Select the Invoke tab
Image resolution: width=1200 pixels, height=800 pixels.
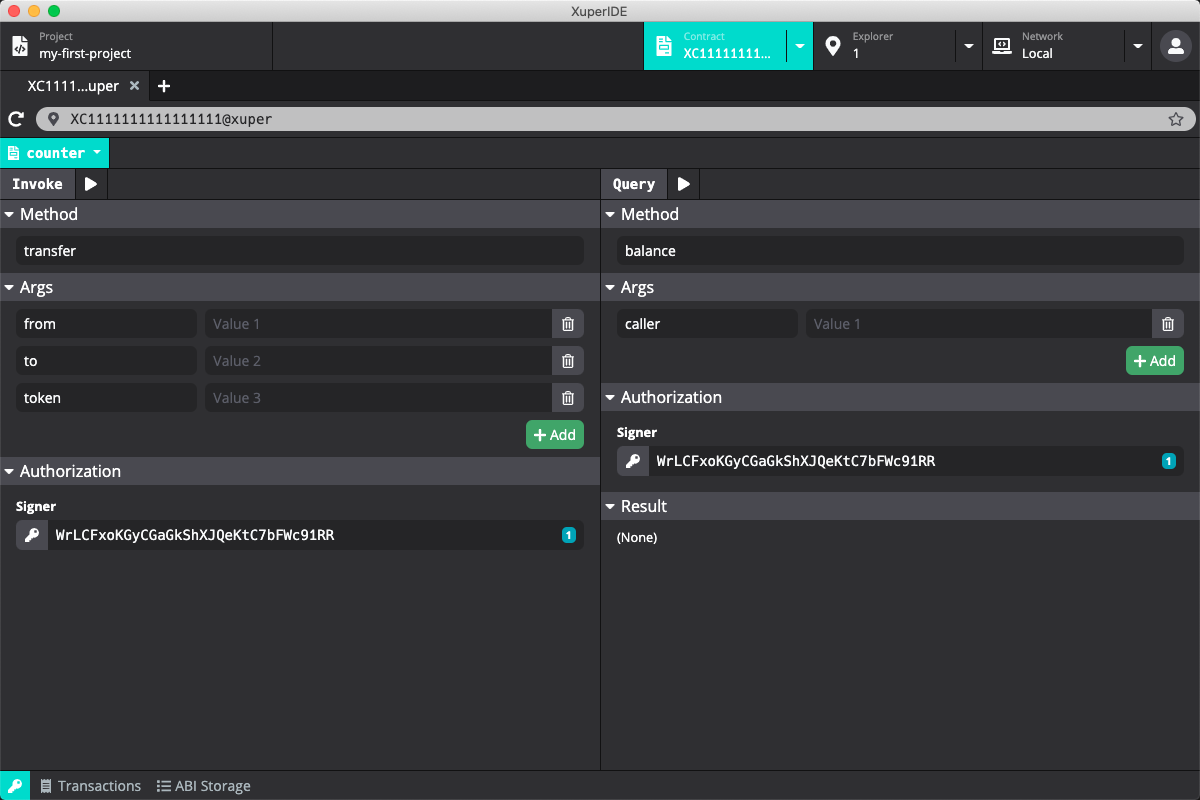tap(38, 184)
